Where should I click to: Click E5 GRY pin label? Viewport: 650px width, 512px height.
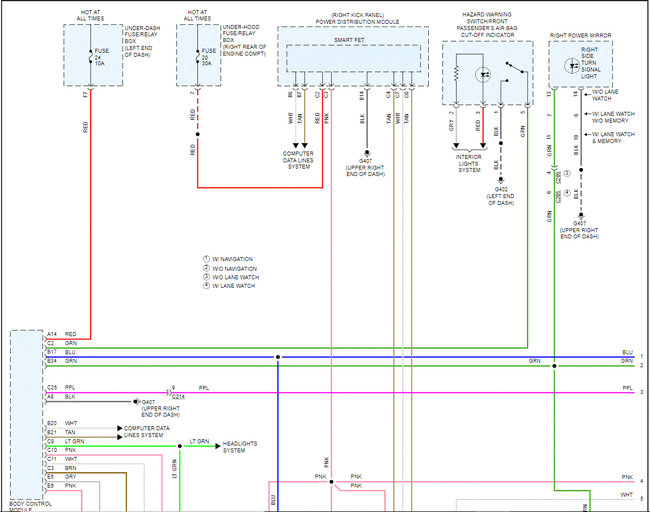pos(61,477)
